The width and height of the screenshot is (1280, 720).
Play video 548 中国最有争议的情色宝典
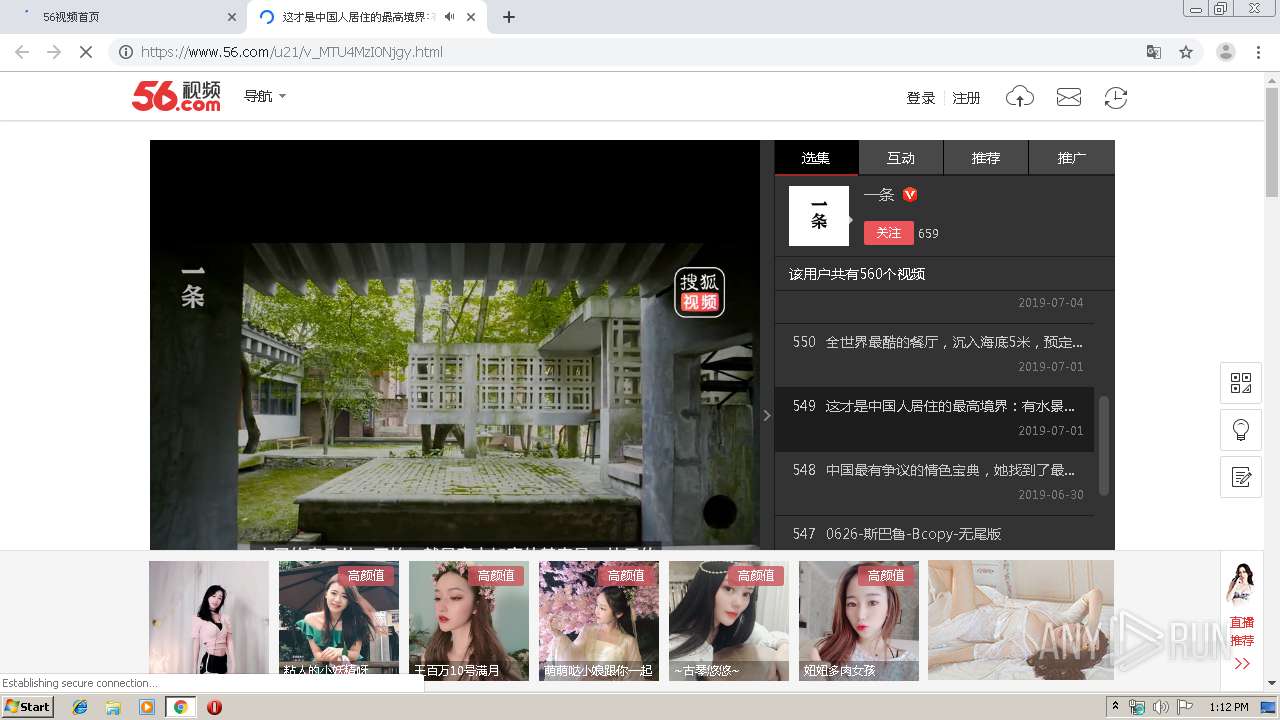pyautogui.click(x=934, y=481)
